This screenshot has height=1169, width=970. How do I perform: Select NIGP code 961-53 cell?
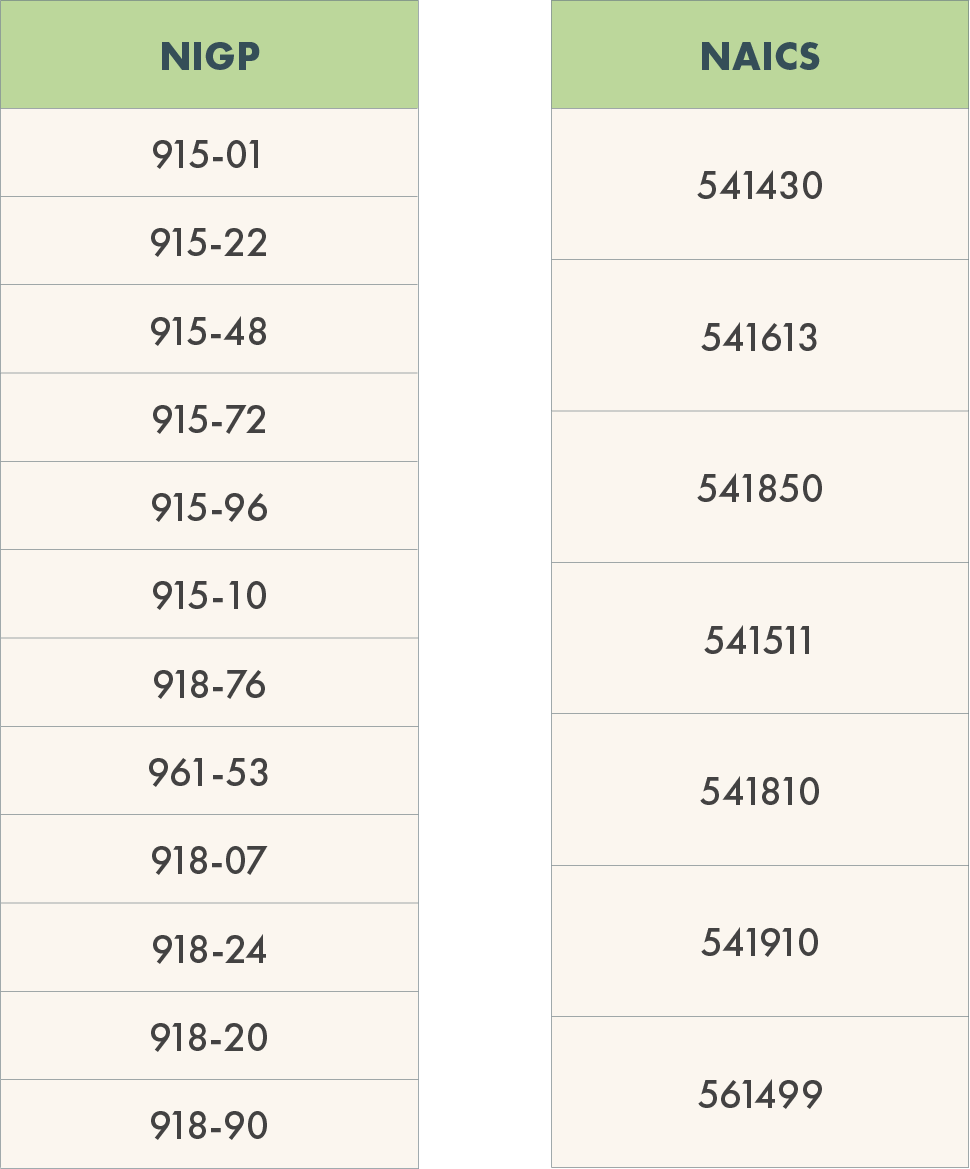(x=210, y=771)
